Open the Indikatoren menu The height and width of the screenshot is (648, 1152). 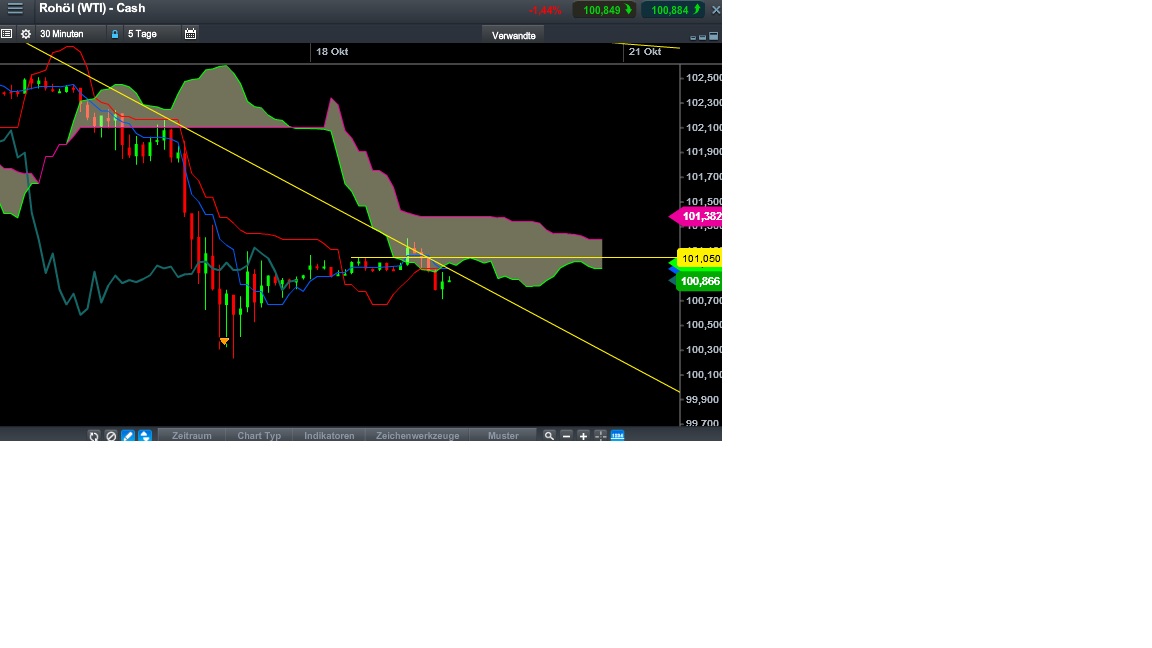click(329, 435)
